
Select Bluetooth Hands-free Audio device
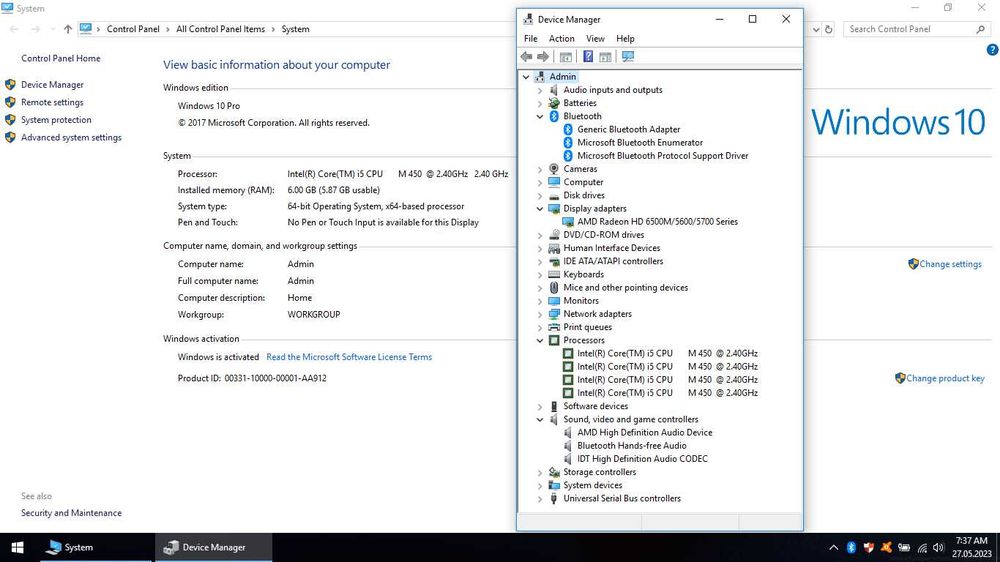tap(632, 446)
